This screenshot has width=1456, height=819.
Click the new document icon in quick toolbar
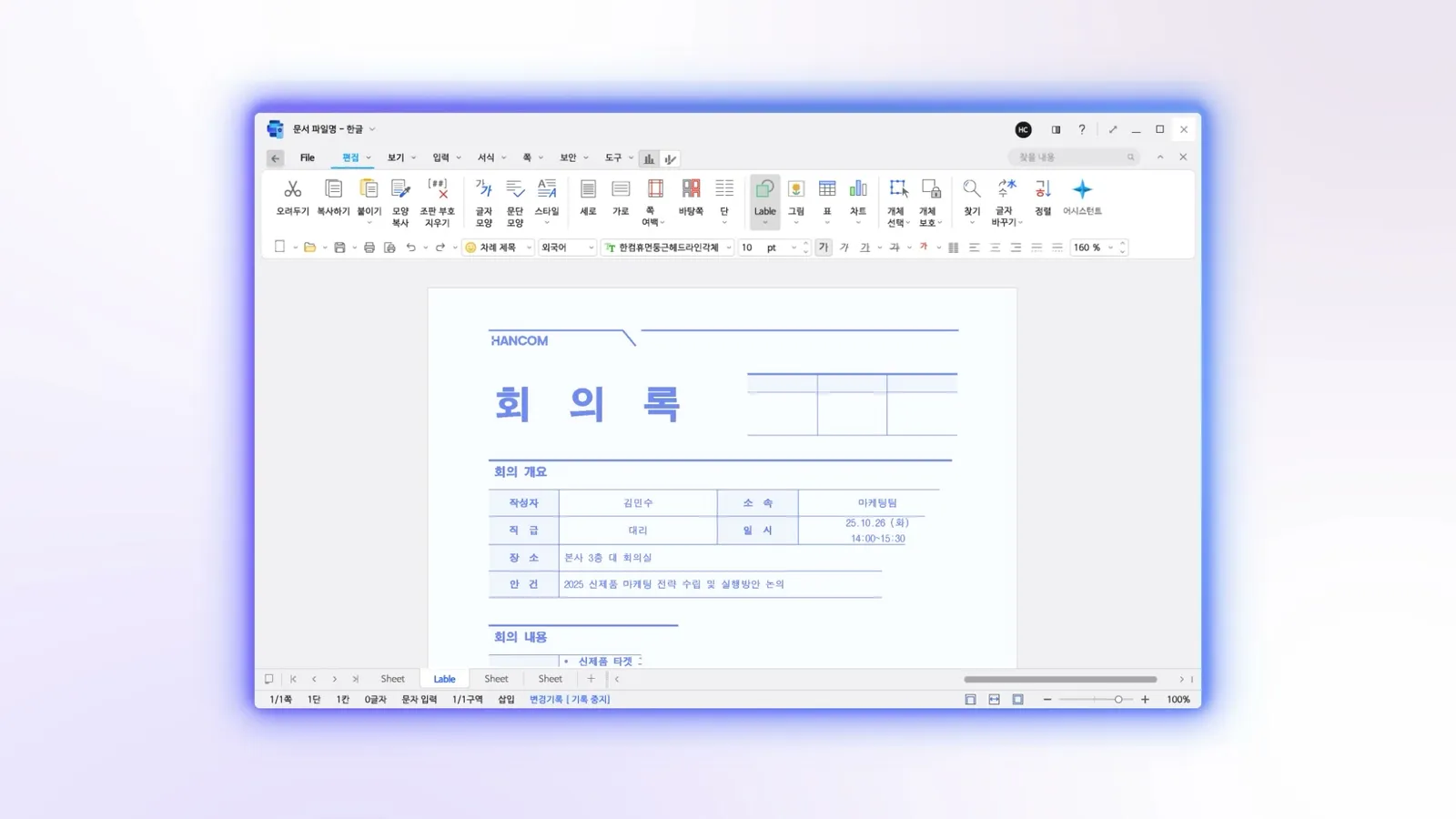(279, 247)
